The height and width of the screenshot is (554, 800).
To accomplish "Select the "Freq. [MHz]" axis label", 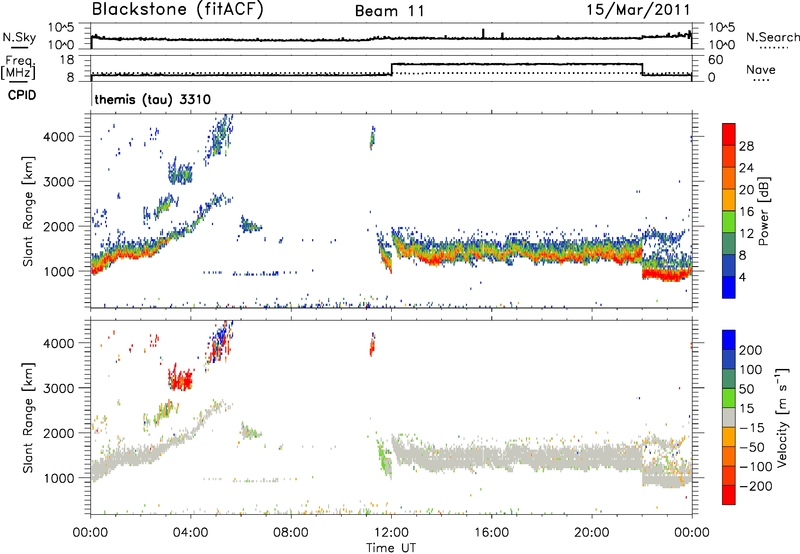I will 19,67.
